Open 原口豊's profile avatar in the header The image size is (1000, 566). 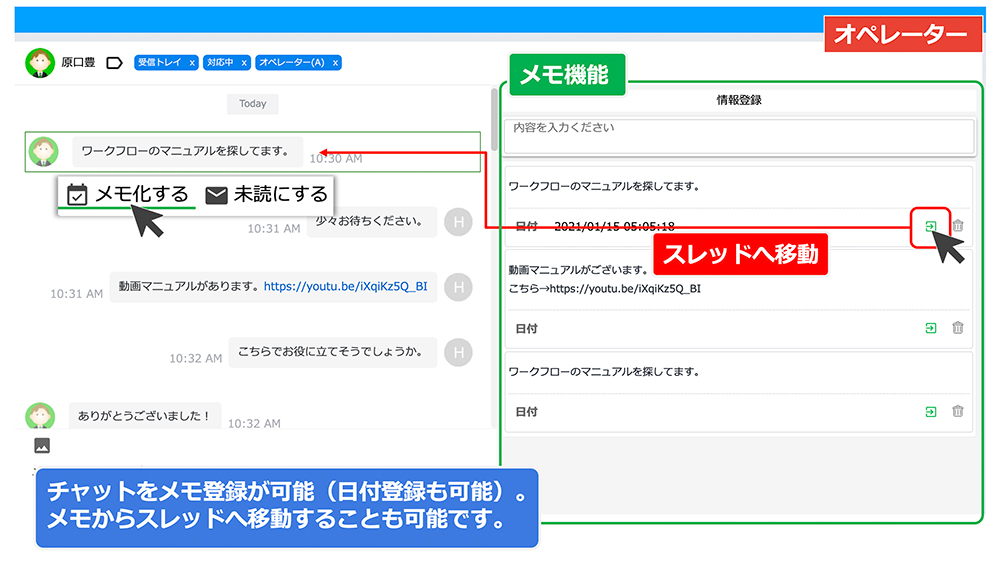(40, 63)
